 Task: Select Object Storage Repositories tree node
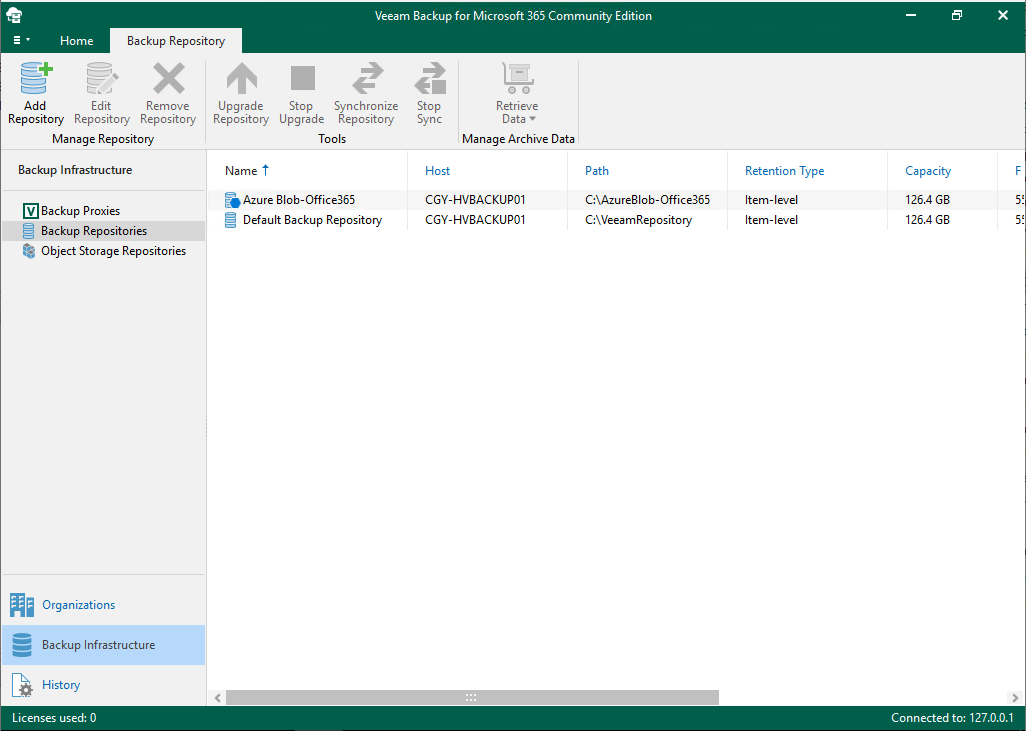click(113, 251)
